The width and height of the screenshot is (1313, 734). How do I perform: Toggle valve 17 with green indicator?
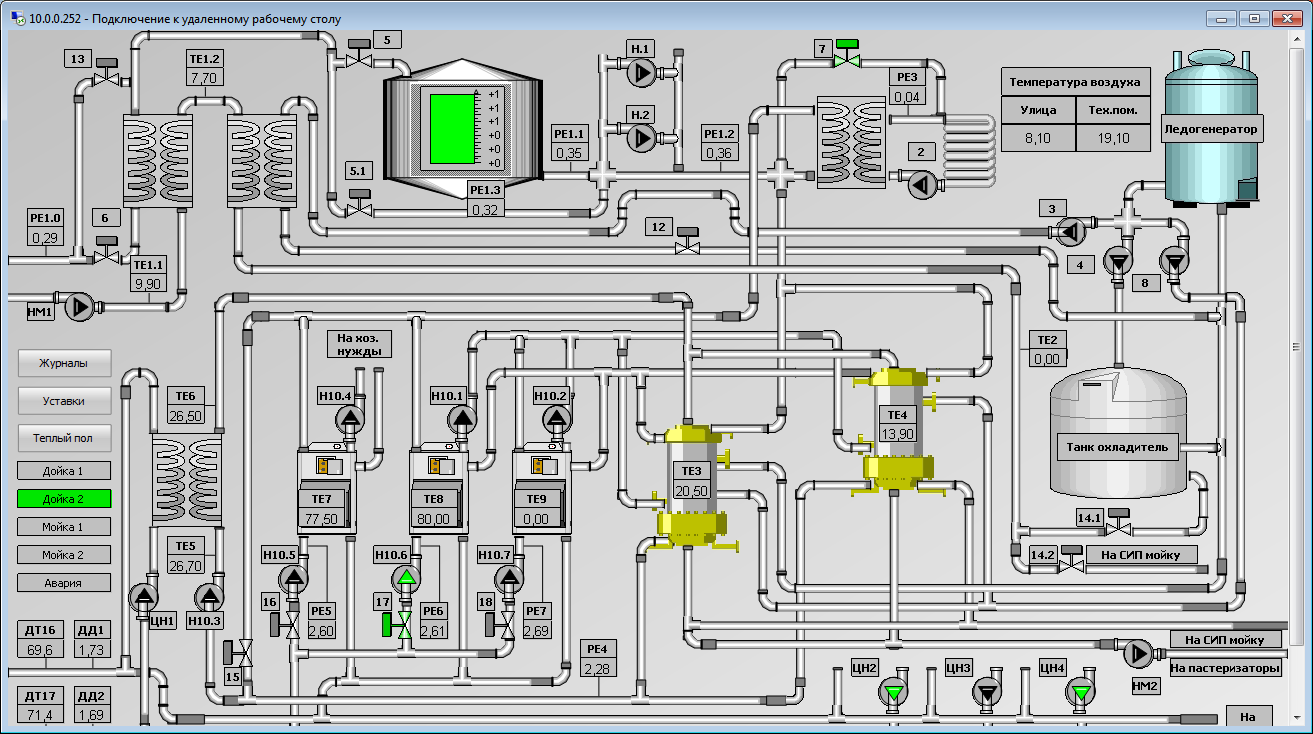click(405, 626)
